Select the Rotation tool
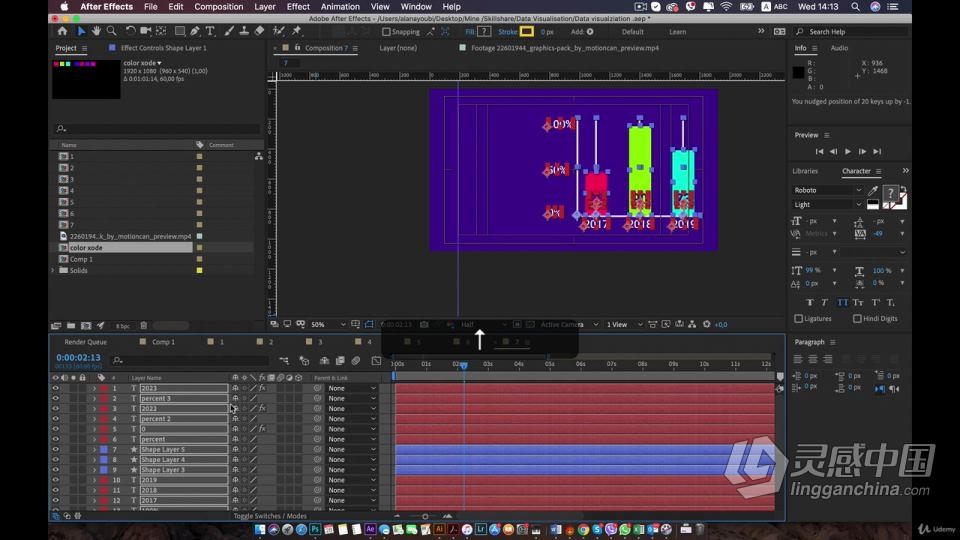960x540 pixels. tap(130, 31)
